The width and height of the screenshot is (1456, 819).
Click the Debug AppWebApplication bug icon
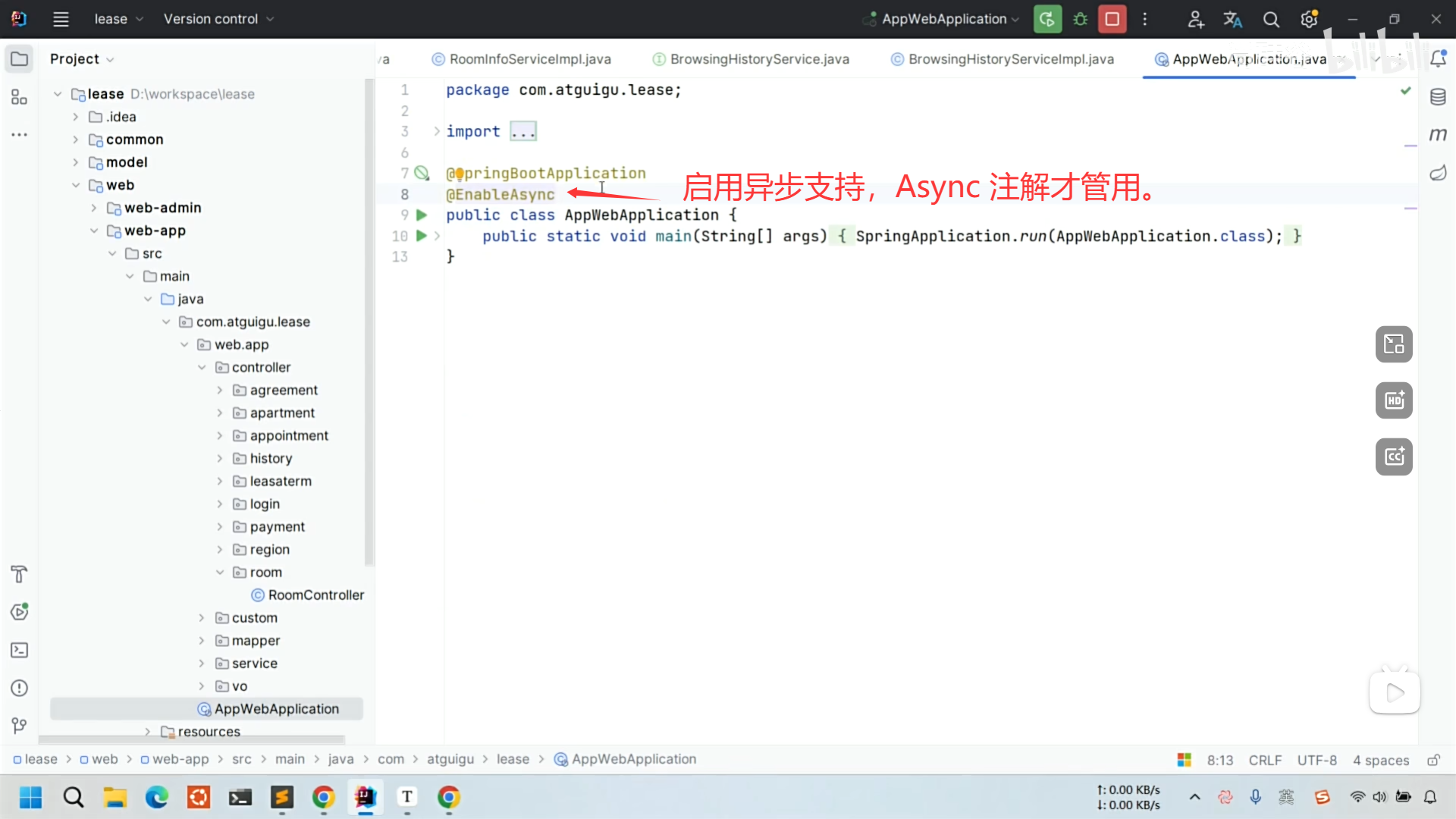1080,19
